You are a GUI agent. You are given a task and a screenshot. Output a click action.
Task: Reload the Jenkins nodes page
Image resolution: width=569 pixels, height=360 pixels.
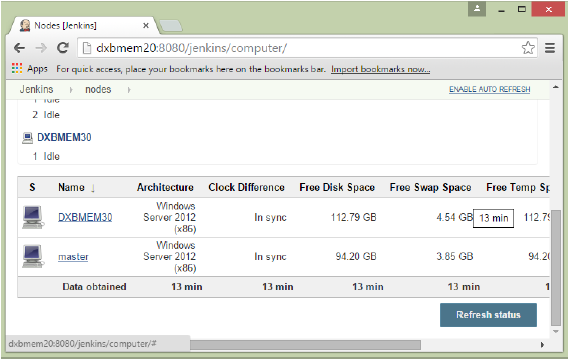(x=63, y=48)
